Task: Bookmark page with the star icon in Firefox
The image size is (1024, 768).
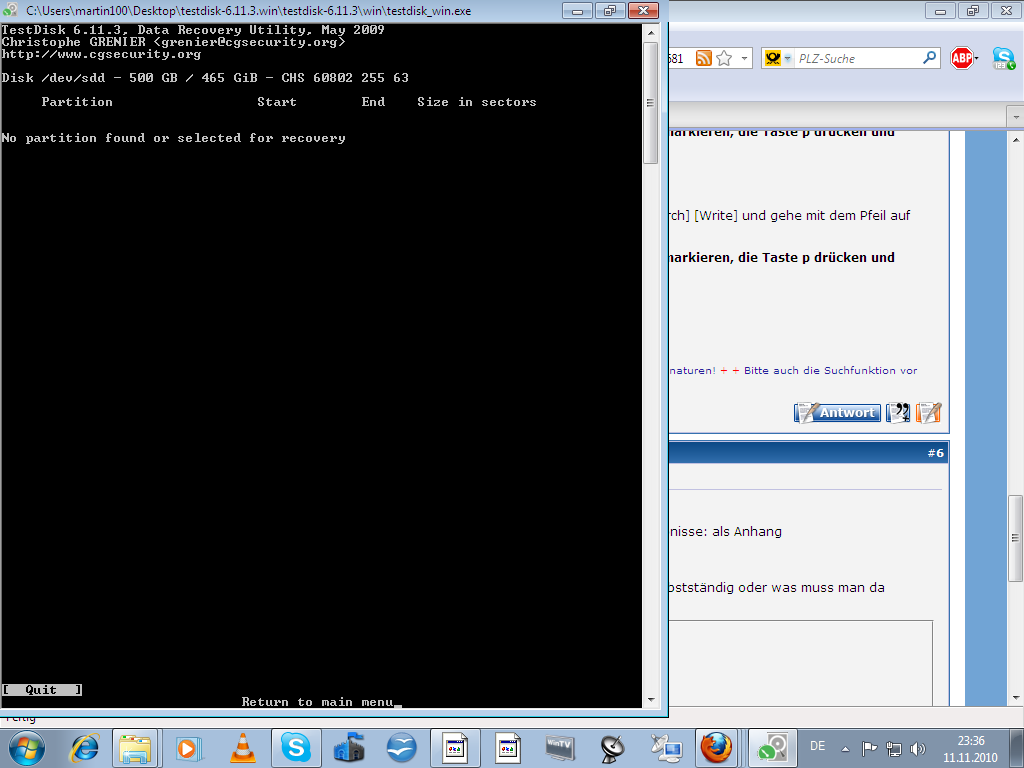Action: (724, 58)
